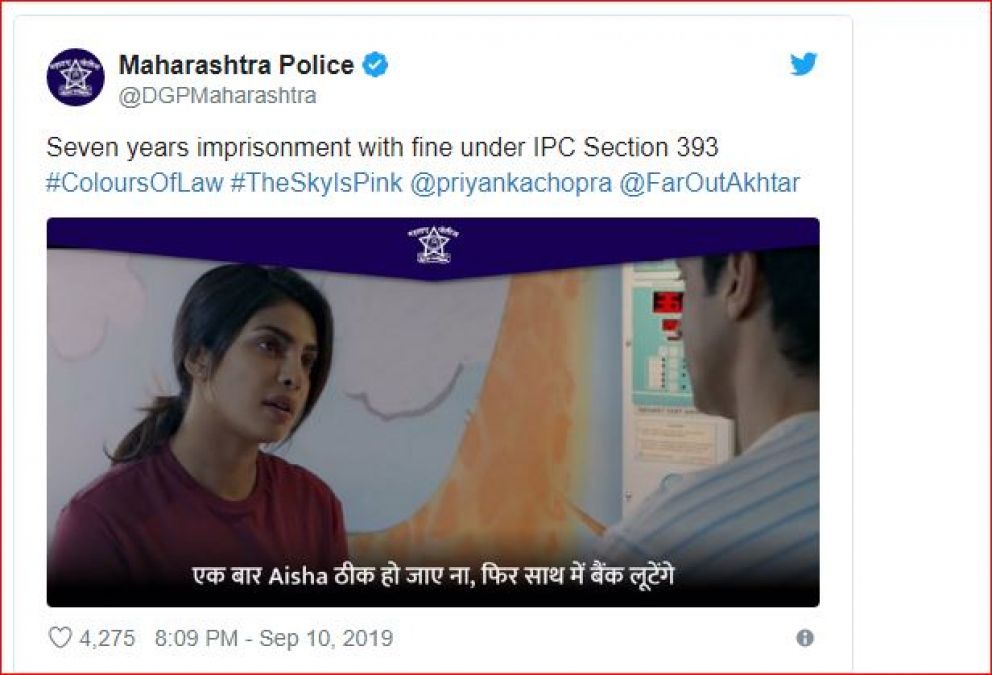Visit the @DGPMaharashtra handle
Image resolution: width=992 pixels, height=675 pixels.
click(x=218, y=96)
